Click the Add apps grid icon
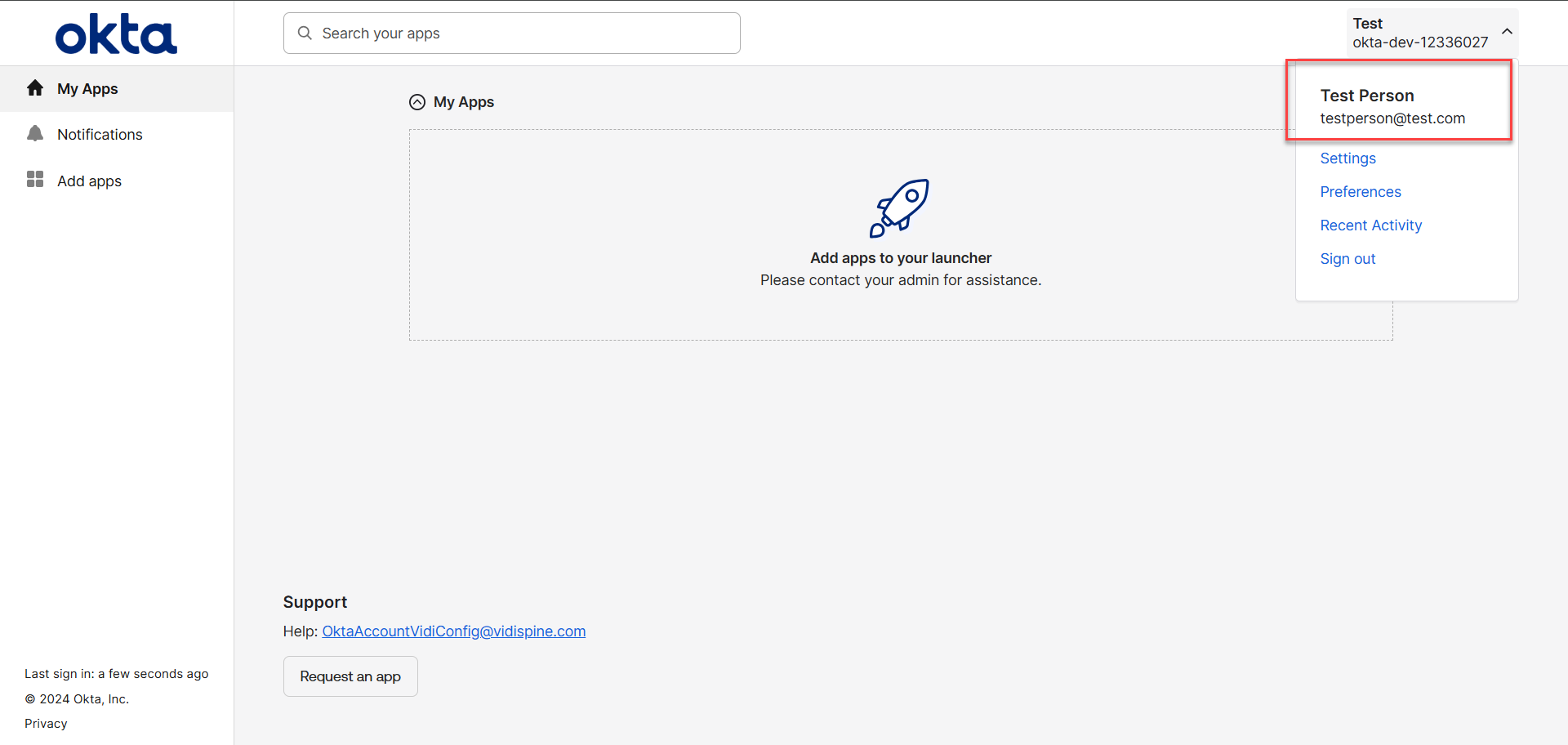1568x745 pixels. pyautogui.click(x=35, y=180)
